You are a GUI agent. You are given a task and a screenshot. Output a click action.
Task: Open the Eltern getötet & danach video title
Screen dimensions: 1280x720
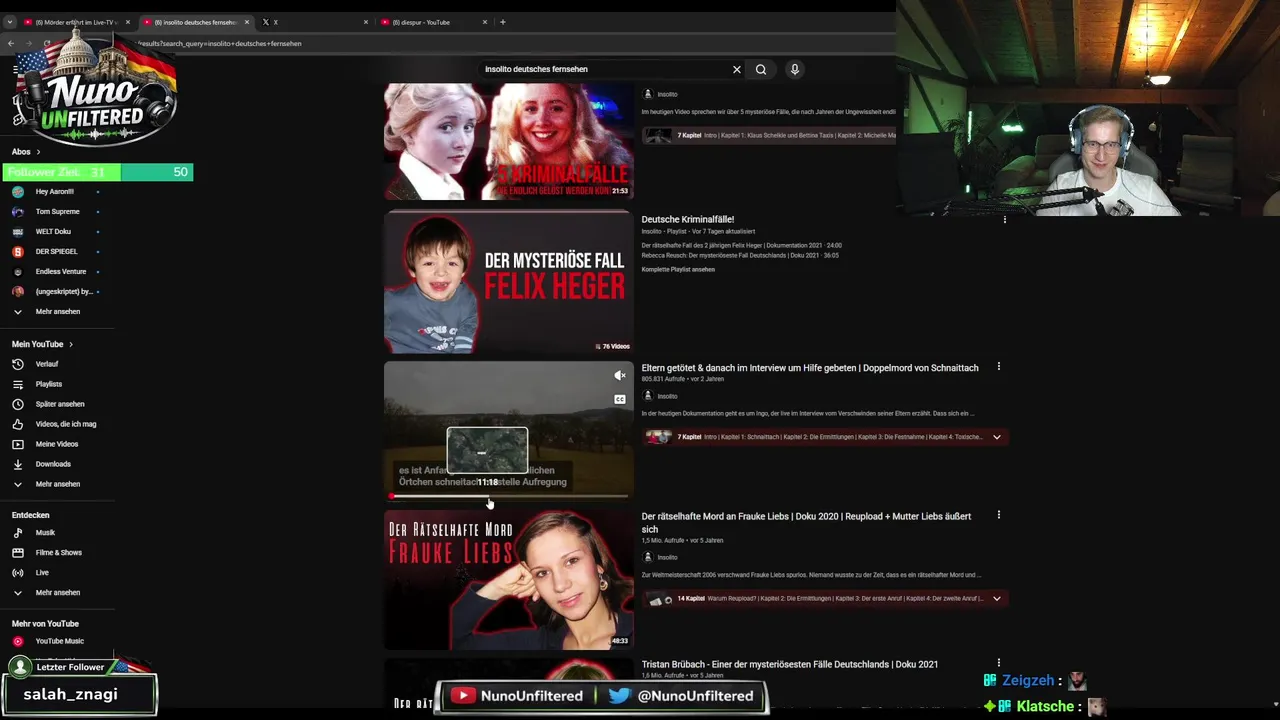click(810, 368)
